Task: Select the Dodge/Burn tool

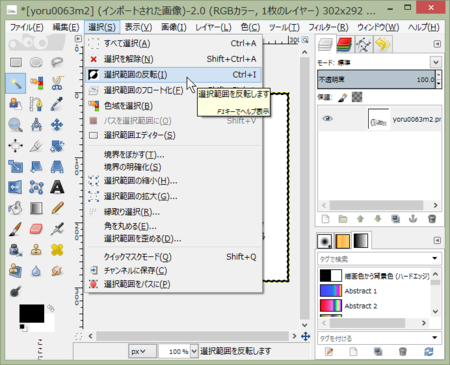Action: click(16, 291)
